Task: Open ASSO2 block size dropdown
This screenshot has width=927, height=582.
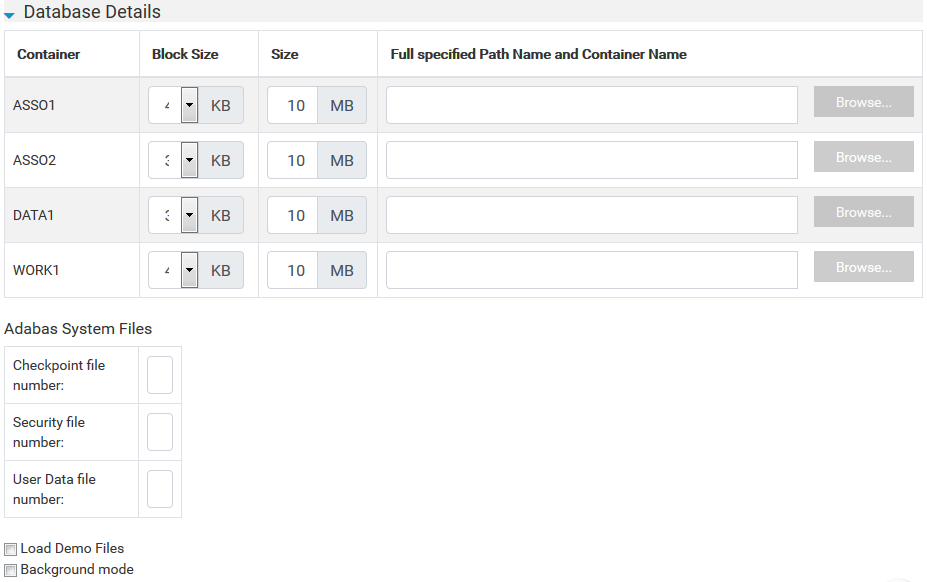Action: [x=189, y=160]
